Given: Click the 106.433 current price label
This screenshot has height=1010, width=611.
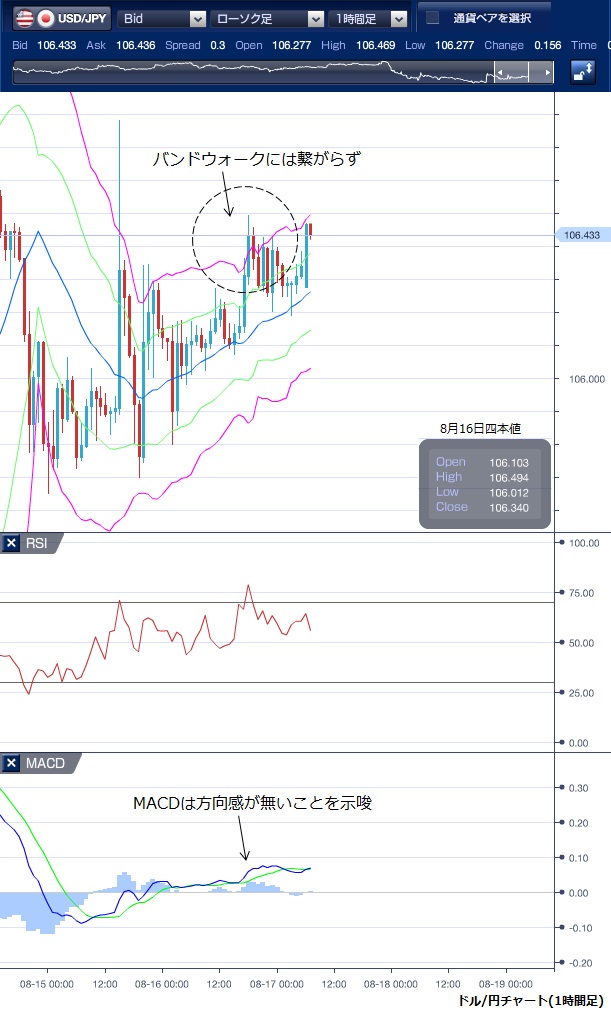Looking at the screenshot, I should point(581,236).
